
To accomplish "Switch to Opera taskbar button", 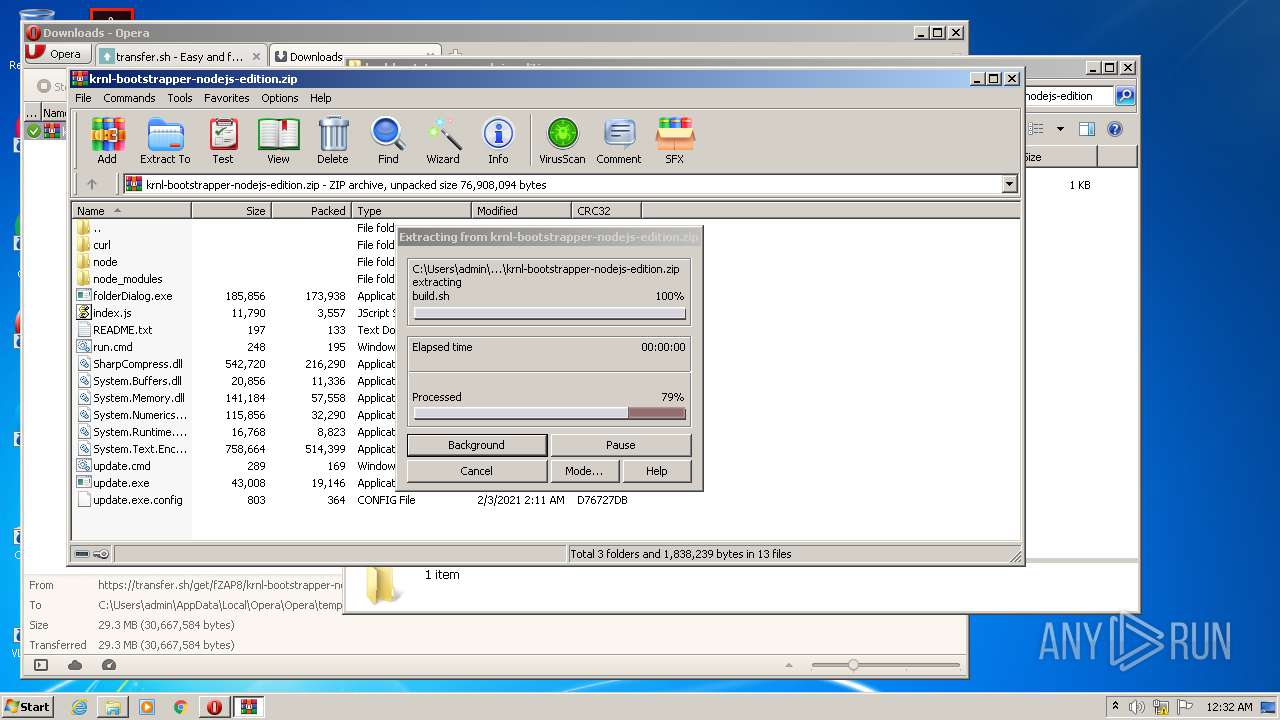I will (215, 707).
